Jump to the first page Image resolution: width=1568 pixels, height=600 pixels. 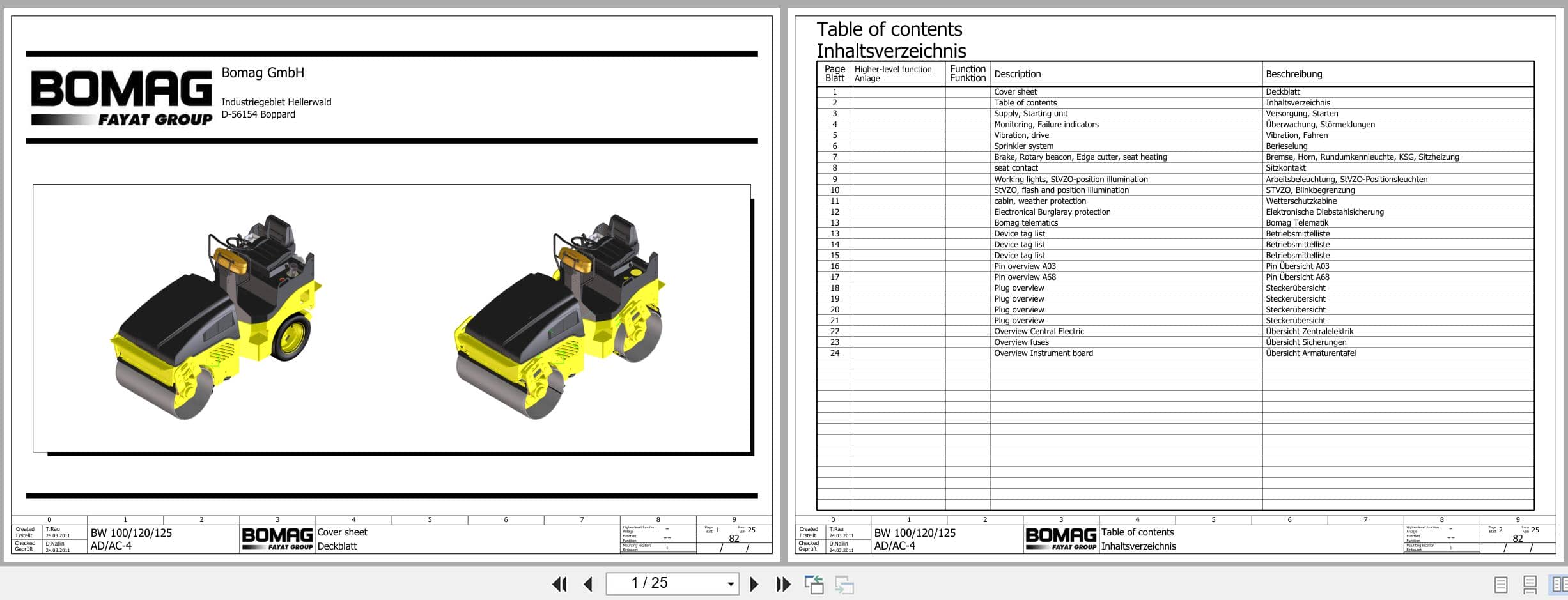coord(559,583)
